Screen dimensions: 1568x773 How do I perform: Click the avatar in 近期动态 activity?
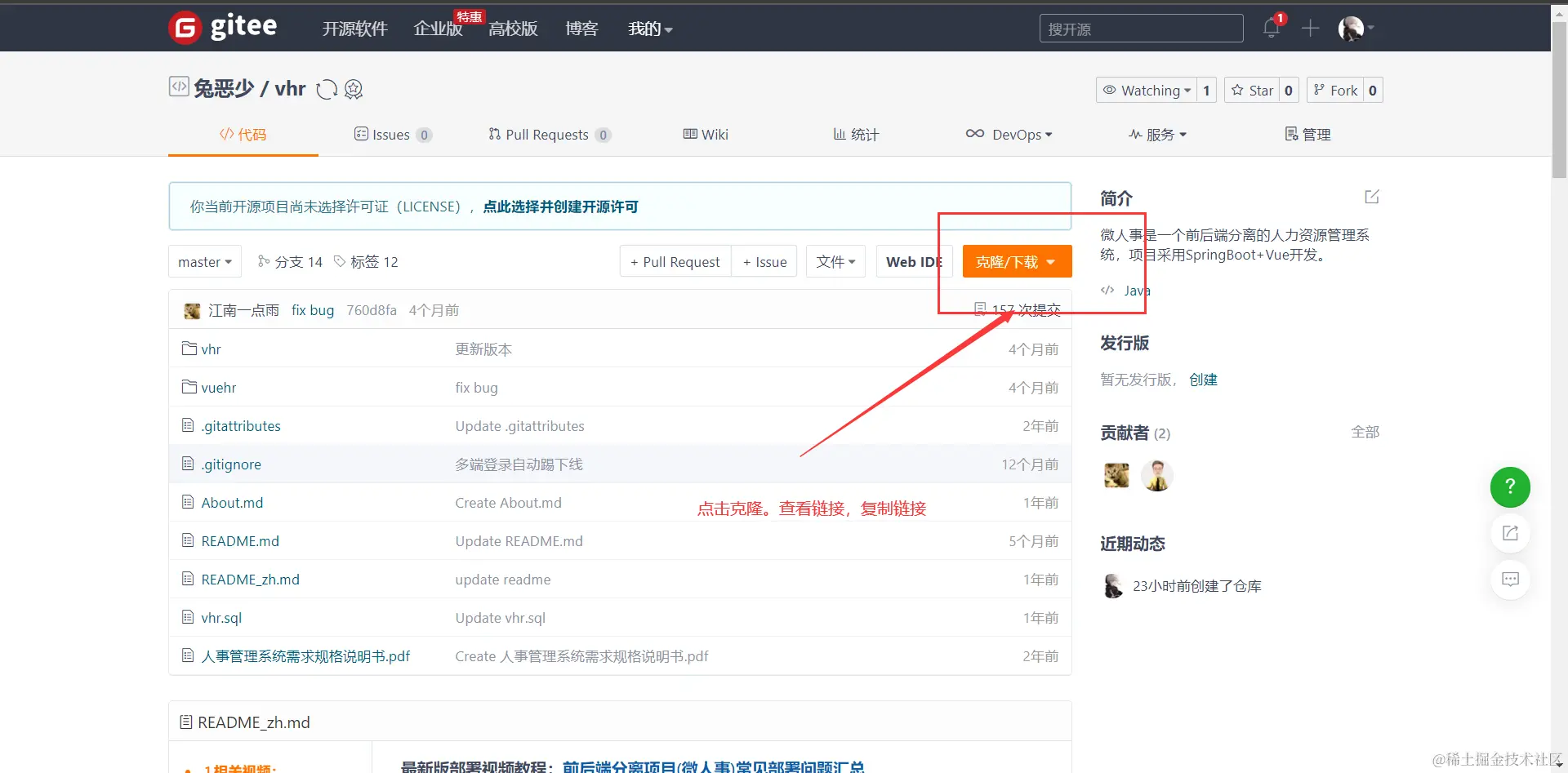(1113, 586)
